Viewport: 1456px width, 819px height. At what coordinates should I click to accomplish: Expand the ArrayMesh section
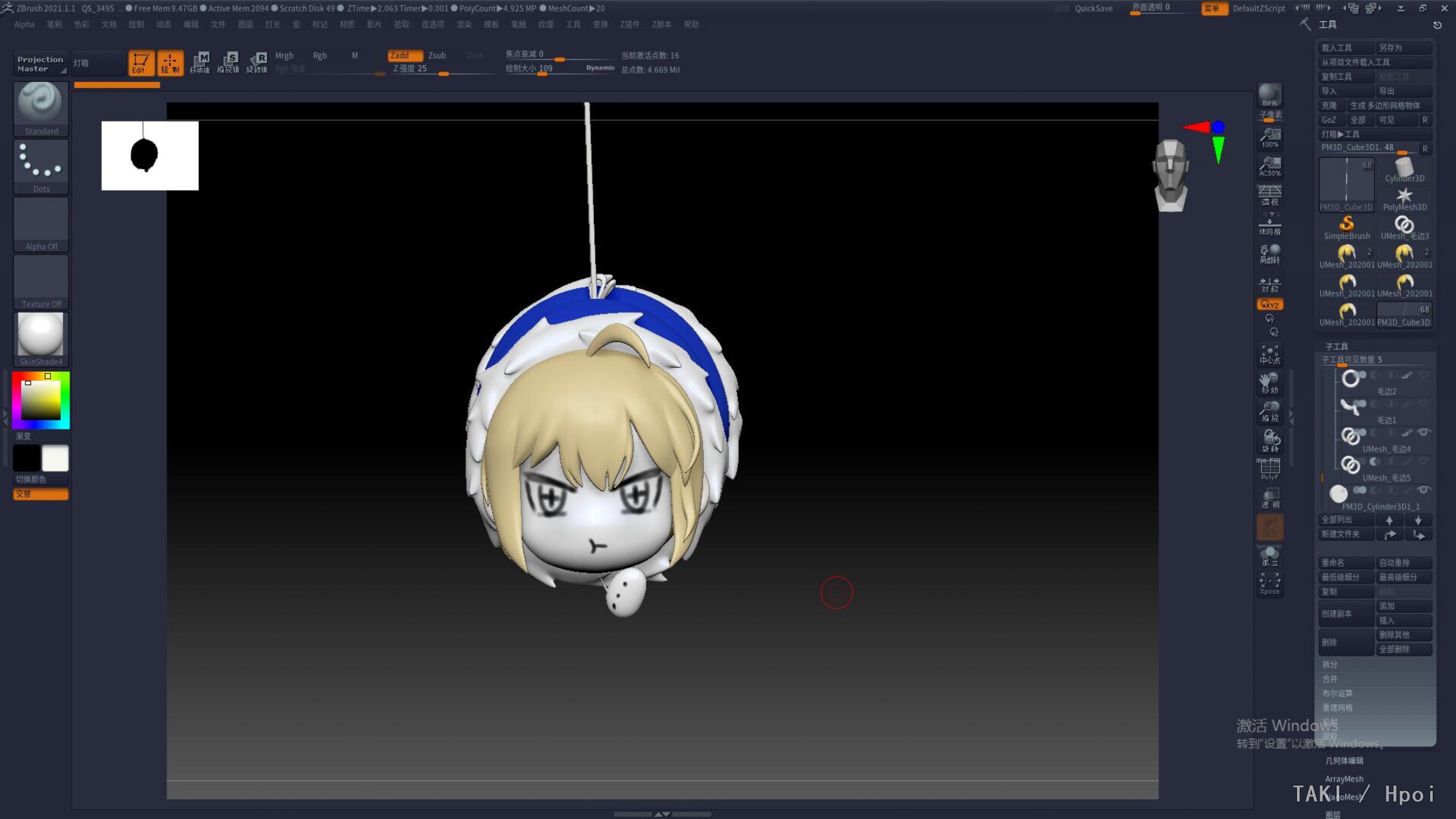point(1344,779)
